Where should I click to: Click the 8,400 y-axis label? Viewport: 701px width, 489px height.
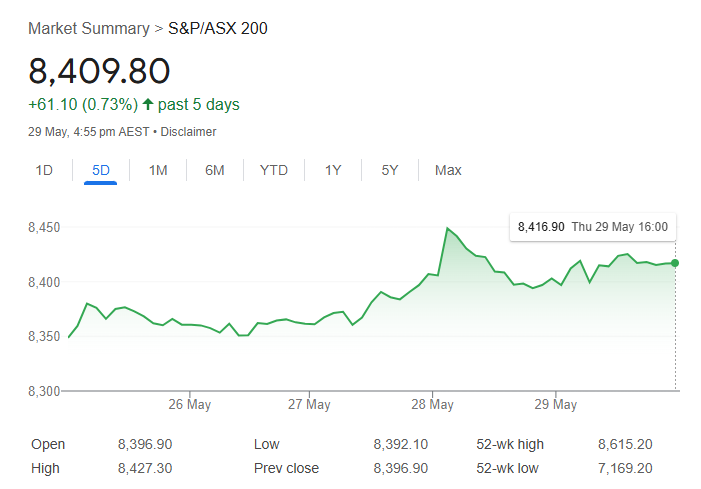[x=44, y=282]
